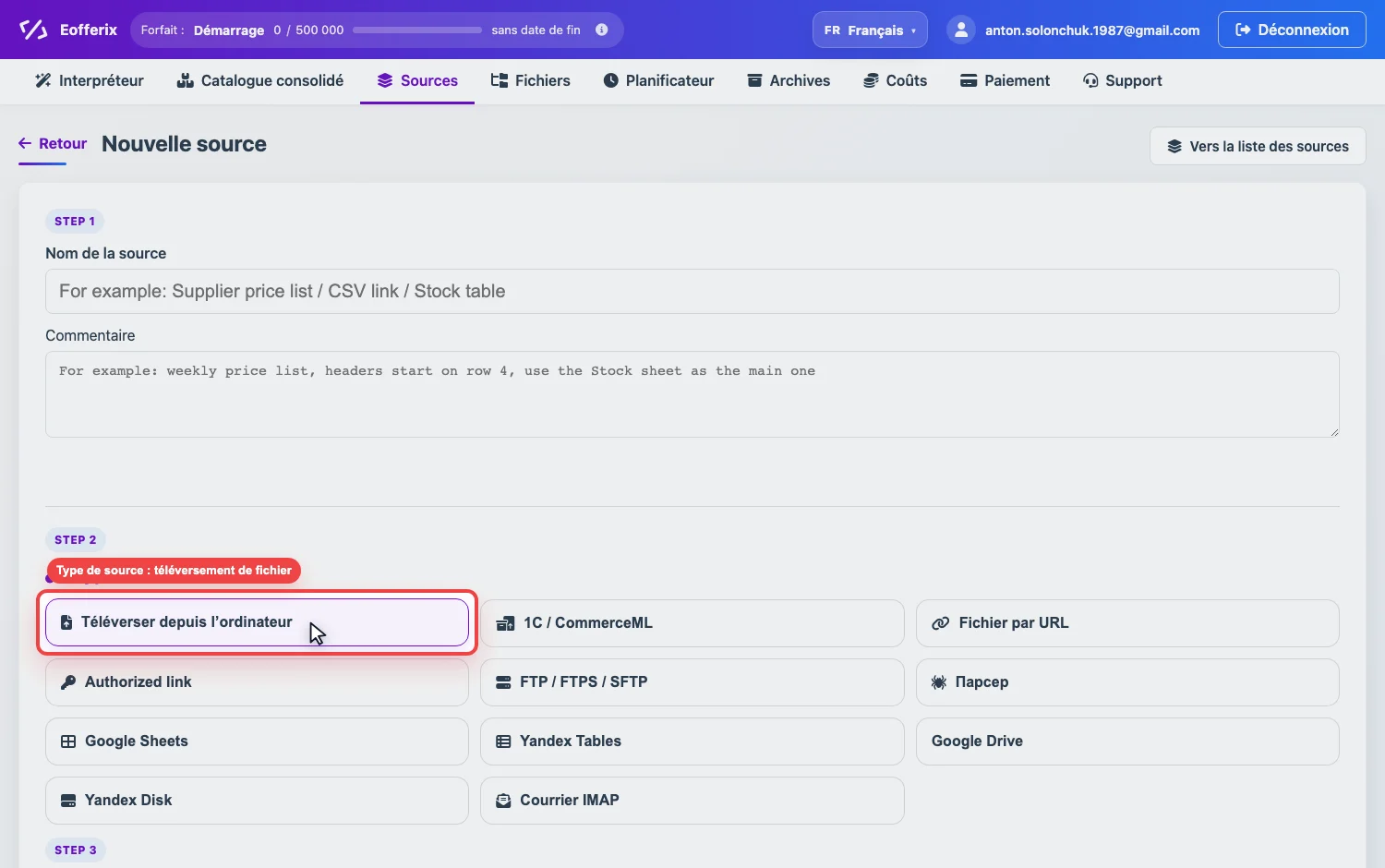Click the table icon in Google Sheets

(68, 741)
